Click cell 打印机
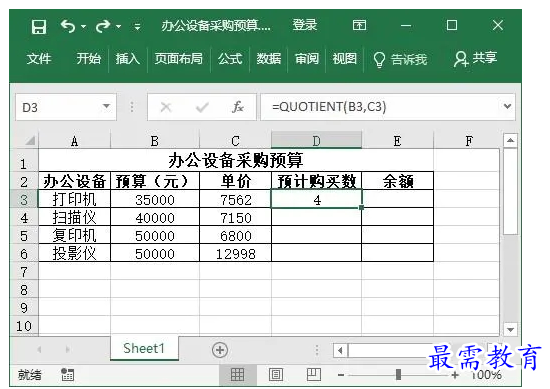 click(x=74, y=199)
